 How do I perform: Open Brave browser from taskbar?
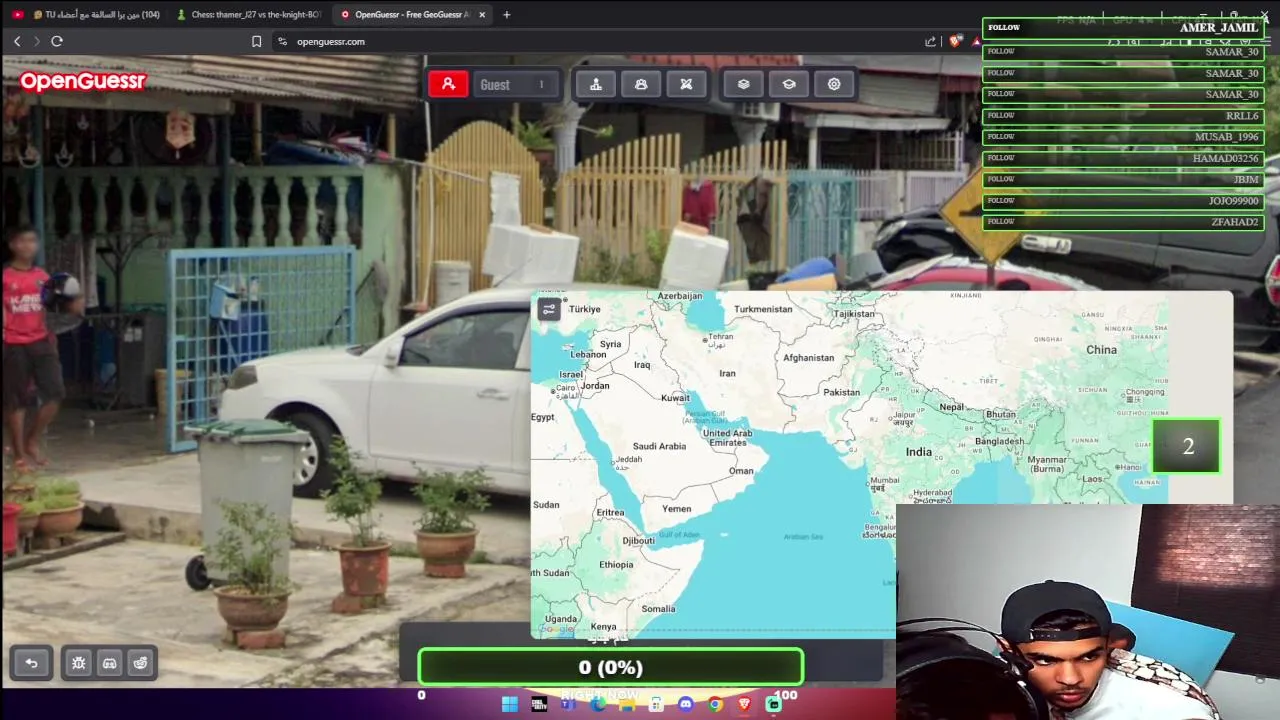744,704
